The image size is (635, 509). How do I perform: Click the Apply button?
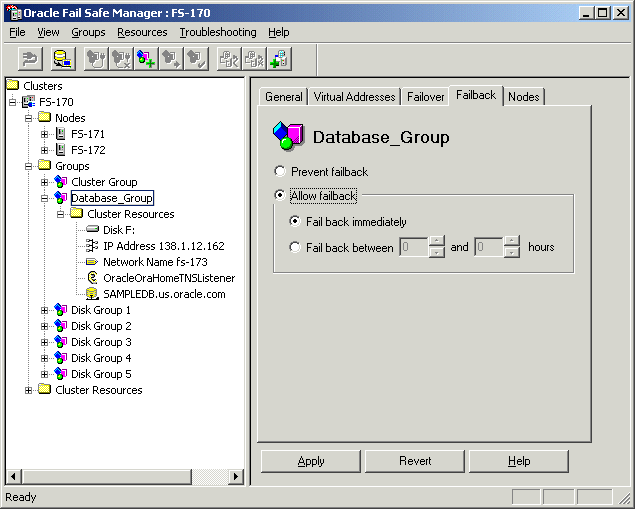(311, 461)
